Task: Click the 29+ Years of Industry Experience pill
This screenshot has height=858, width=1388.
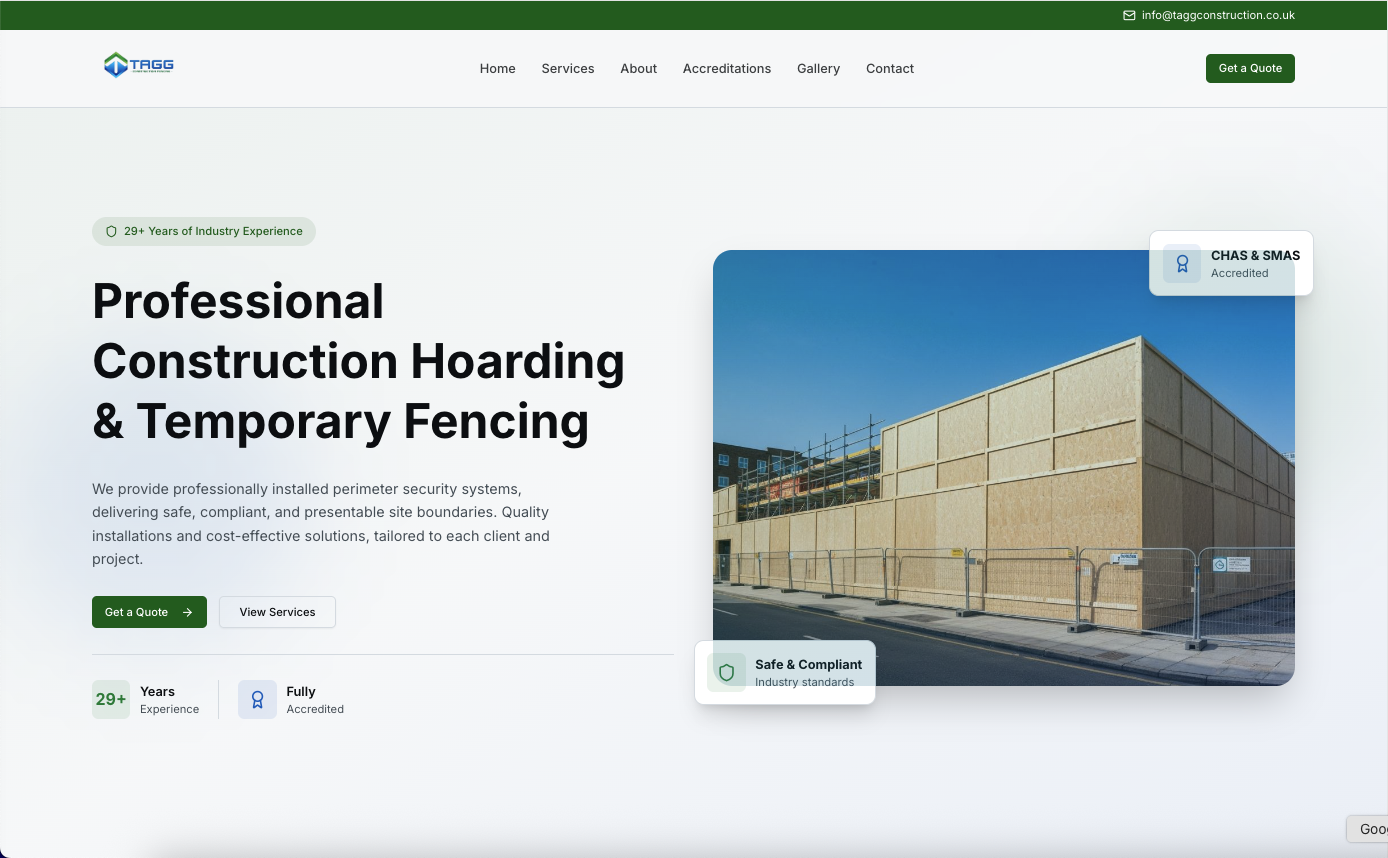Action: pyautogui.click(x=204, y=231)
